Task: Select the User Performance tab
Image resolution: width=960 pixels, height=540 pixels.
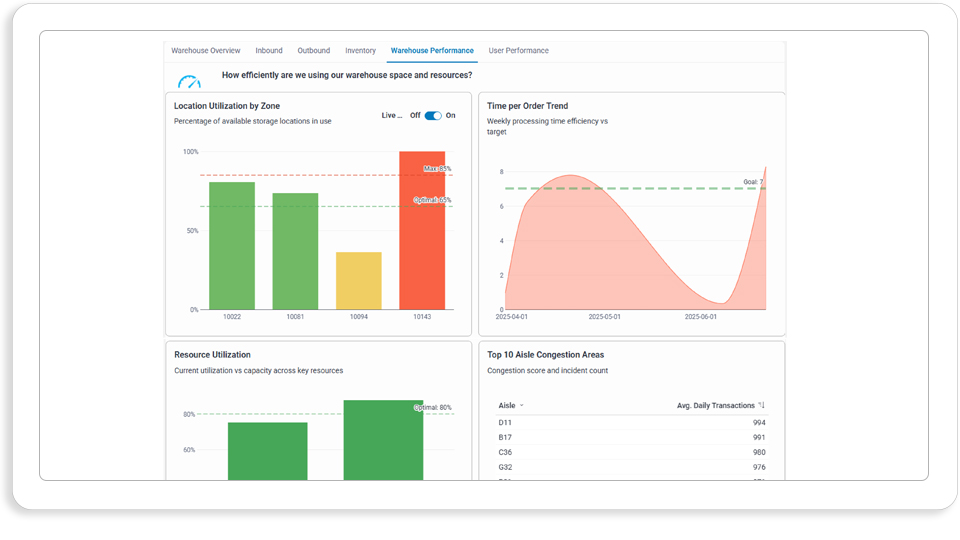Action: coord(519,51)
